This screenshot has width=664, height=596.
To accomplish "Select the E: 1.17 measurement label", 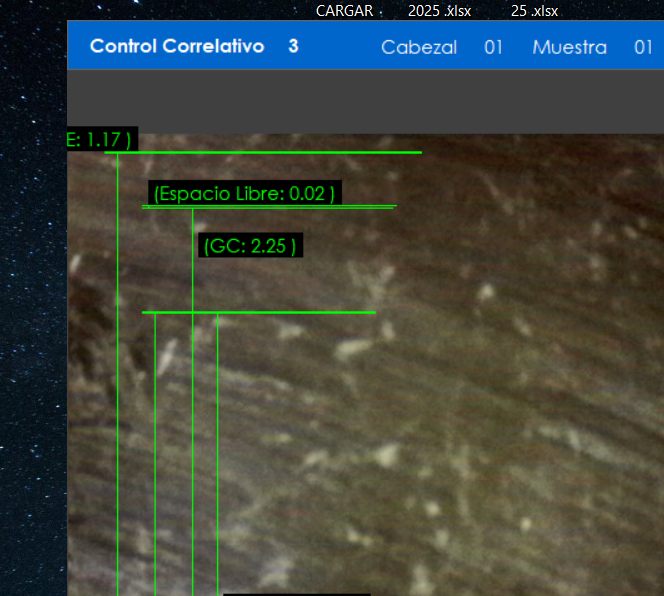I will tap(99, 140).
